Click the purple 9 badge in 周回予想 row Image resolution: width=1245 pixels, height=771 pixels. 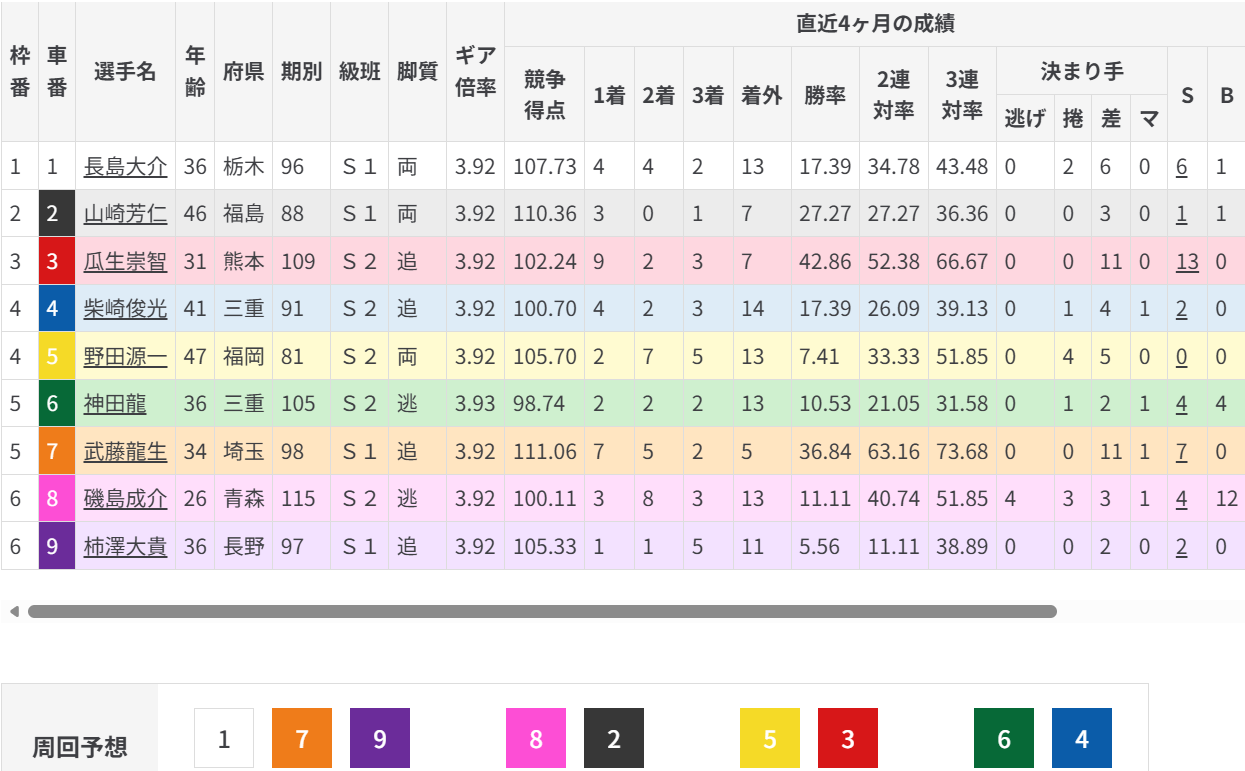[x=380, y=738]
